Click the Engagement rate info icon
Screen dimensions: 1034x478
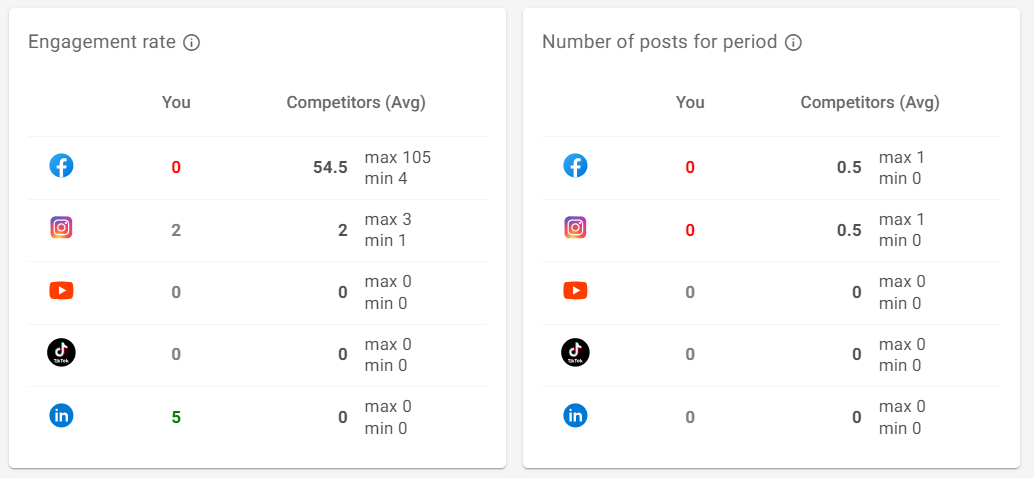pos(191,43)
